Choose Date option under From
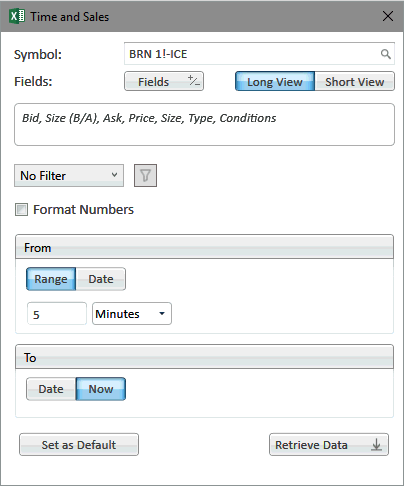 point(101,279)
